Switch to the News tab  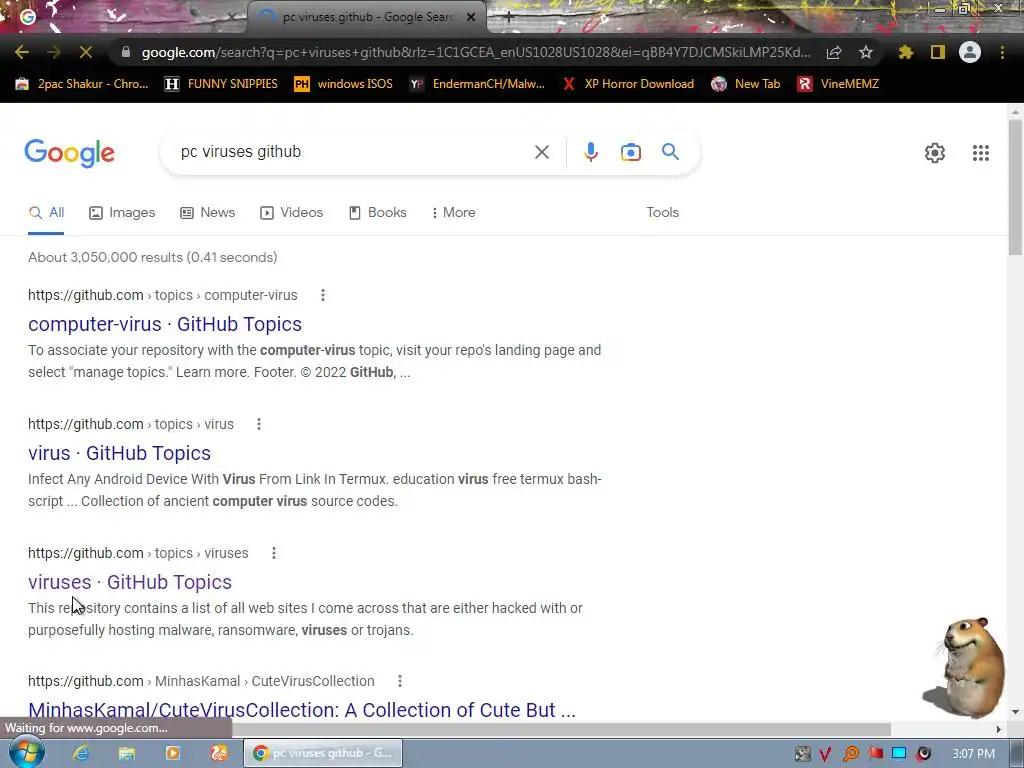[x=208, y=213]
